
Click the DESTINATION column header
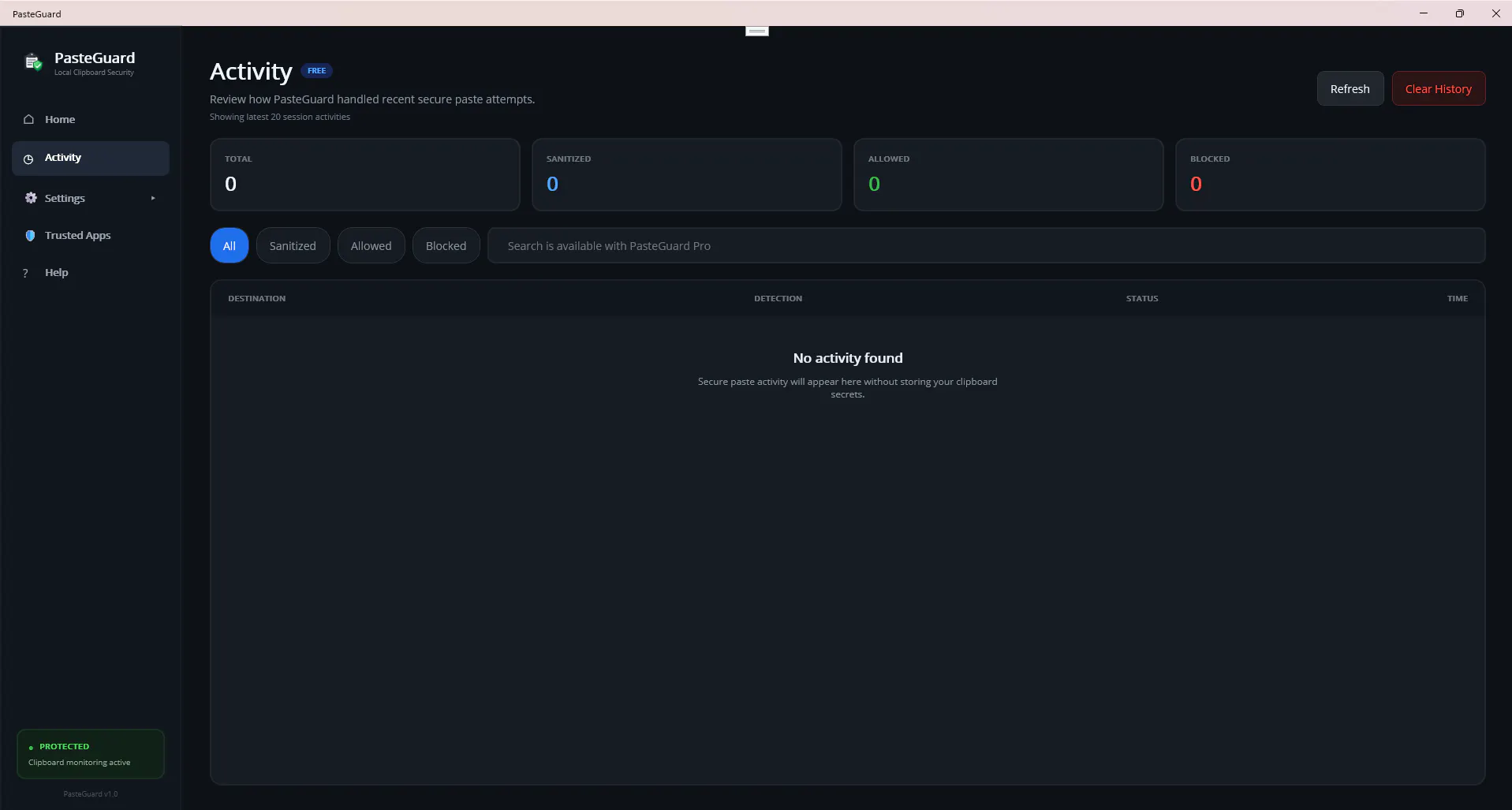tap(257, 298)
